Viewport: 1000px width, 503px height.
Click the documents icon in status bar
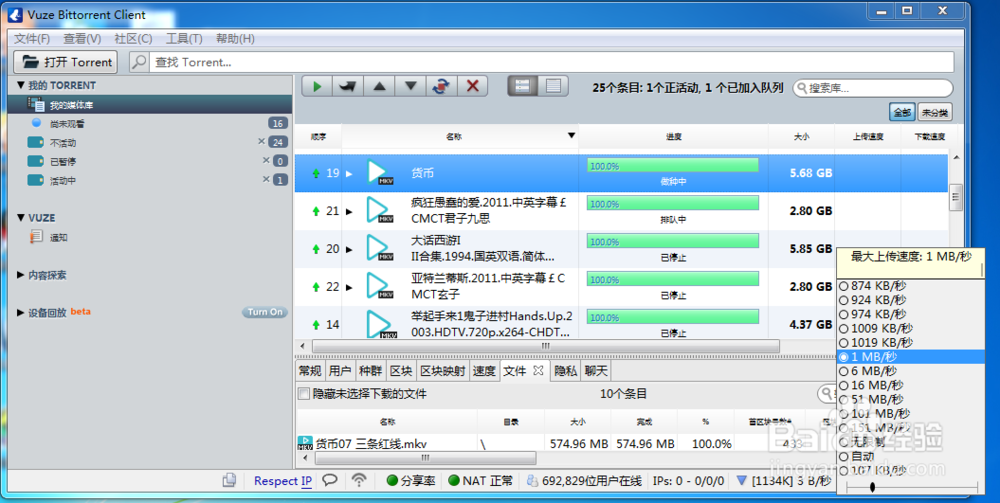click(x=230, y=481)
